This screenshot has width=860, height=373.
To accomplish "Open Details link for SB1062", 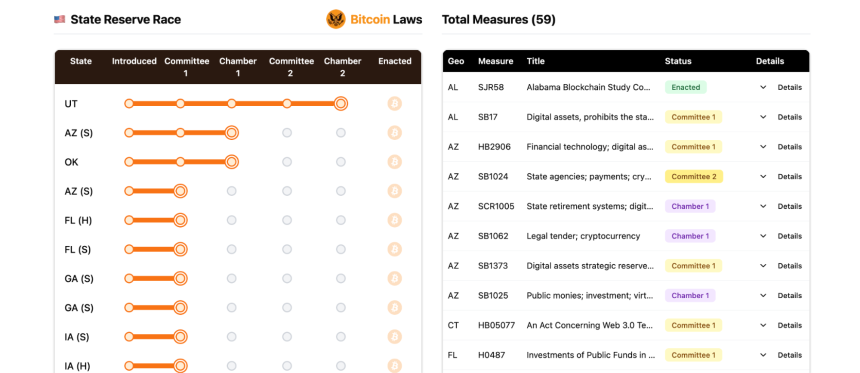I will point(789,236).
